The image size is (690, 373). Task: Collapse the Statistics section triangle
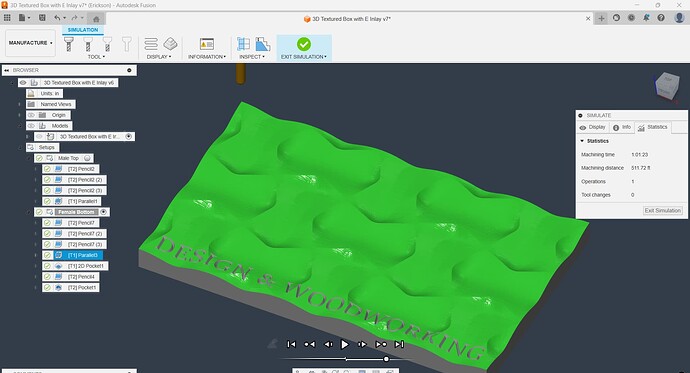[582, 141]
